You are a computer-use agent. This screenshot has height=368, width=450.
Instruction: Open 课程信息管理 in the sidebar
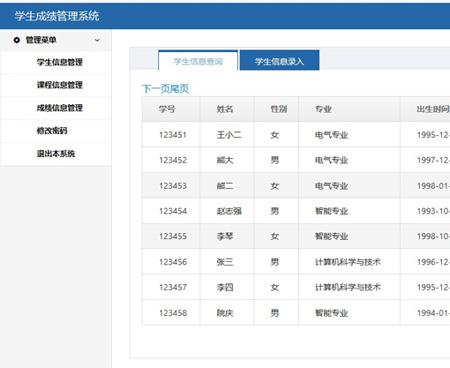60,85
